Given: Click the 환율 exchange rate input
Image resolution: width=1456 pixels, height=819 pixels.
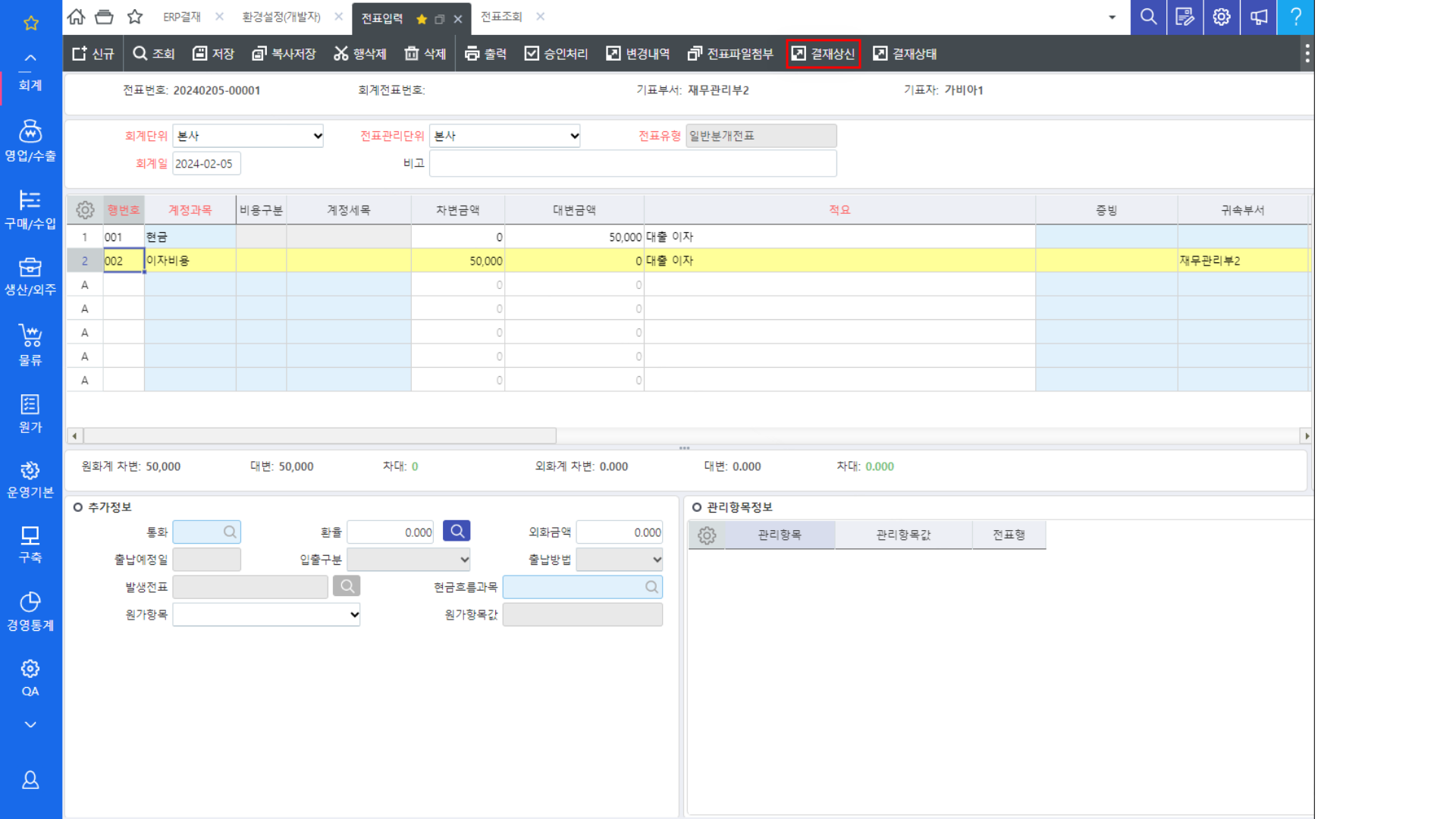Looking at the screenshot, I should [x=391, y=532].
